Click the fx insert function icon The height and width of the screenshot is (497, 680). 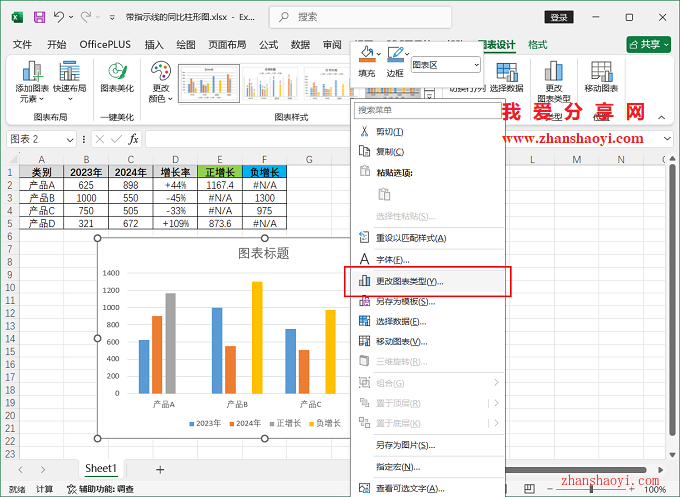coord(133,139)
